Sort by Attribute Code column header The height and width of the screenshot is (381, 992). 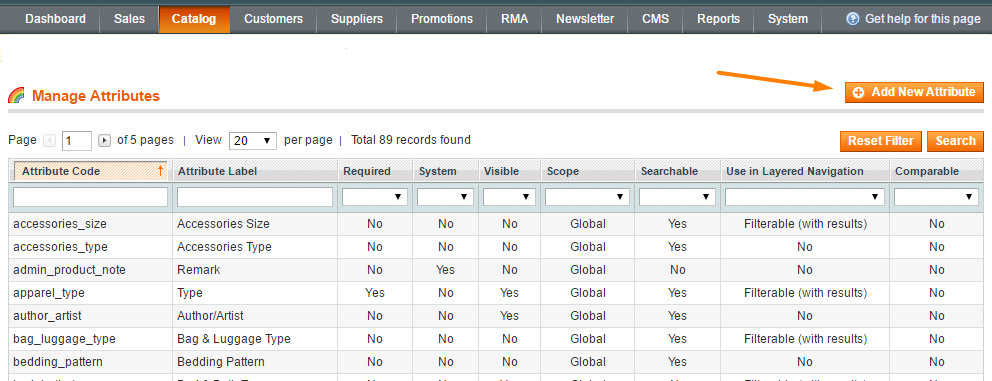tap(90, 171)
